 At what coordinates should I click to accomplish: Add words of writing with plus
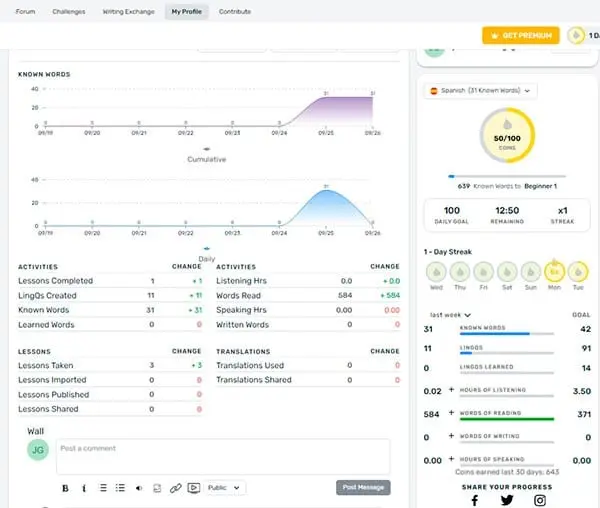451,436
